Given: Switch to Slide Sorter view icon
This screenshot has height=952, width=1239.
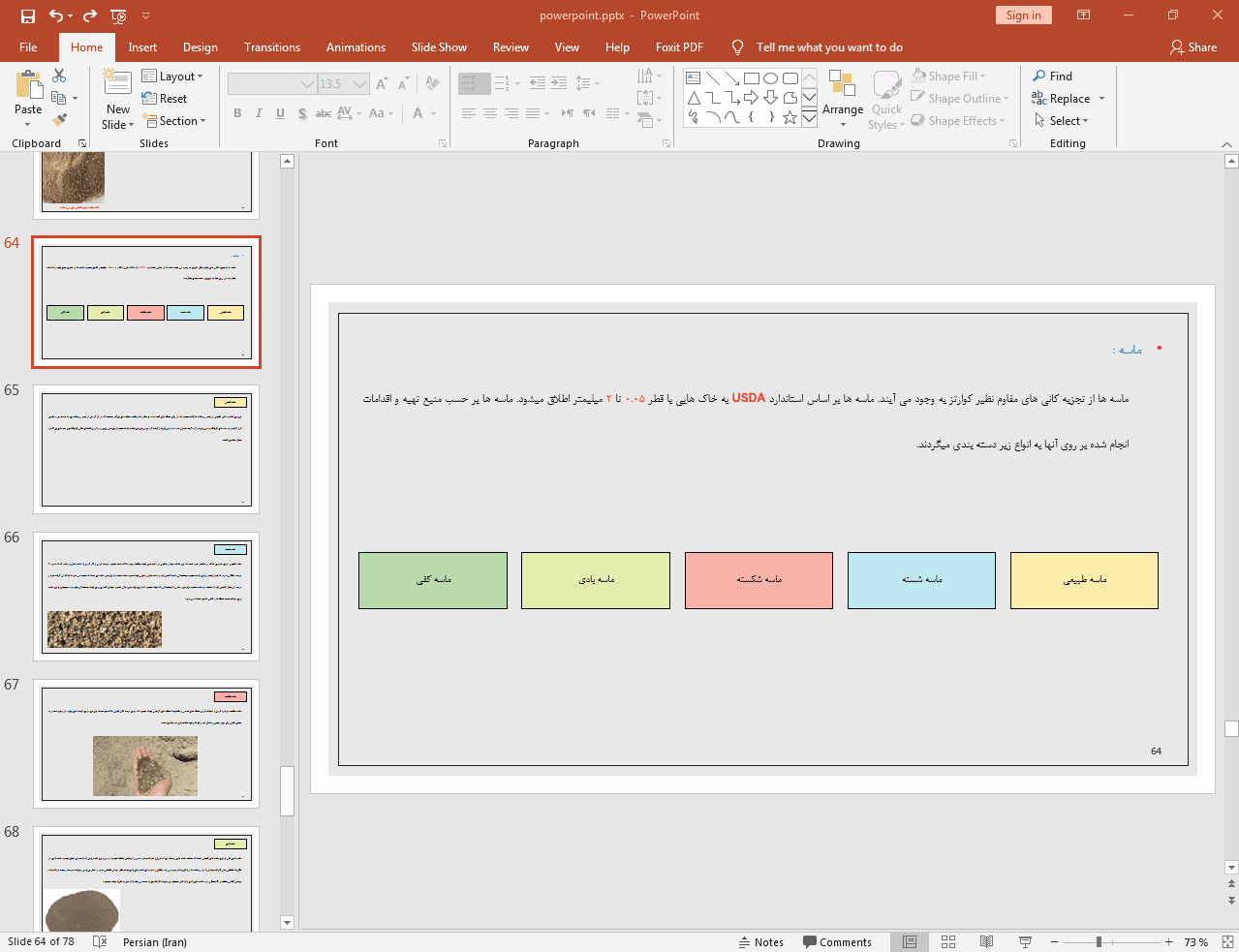Looking at the screenshot, I should (x=948, y=941).
